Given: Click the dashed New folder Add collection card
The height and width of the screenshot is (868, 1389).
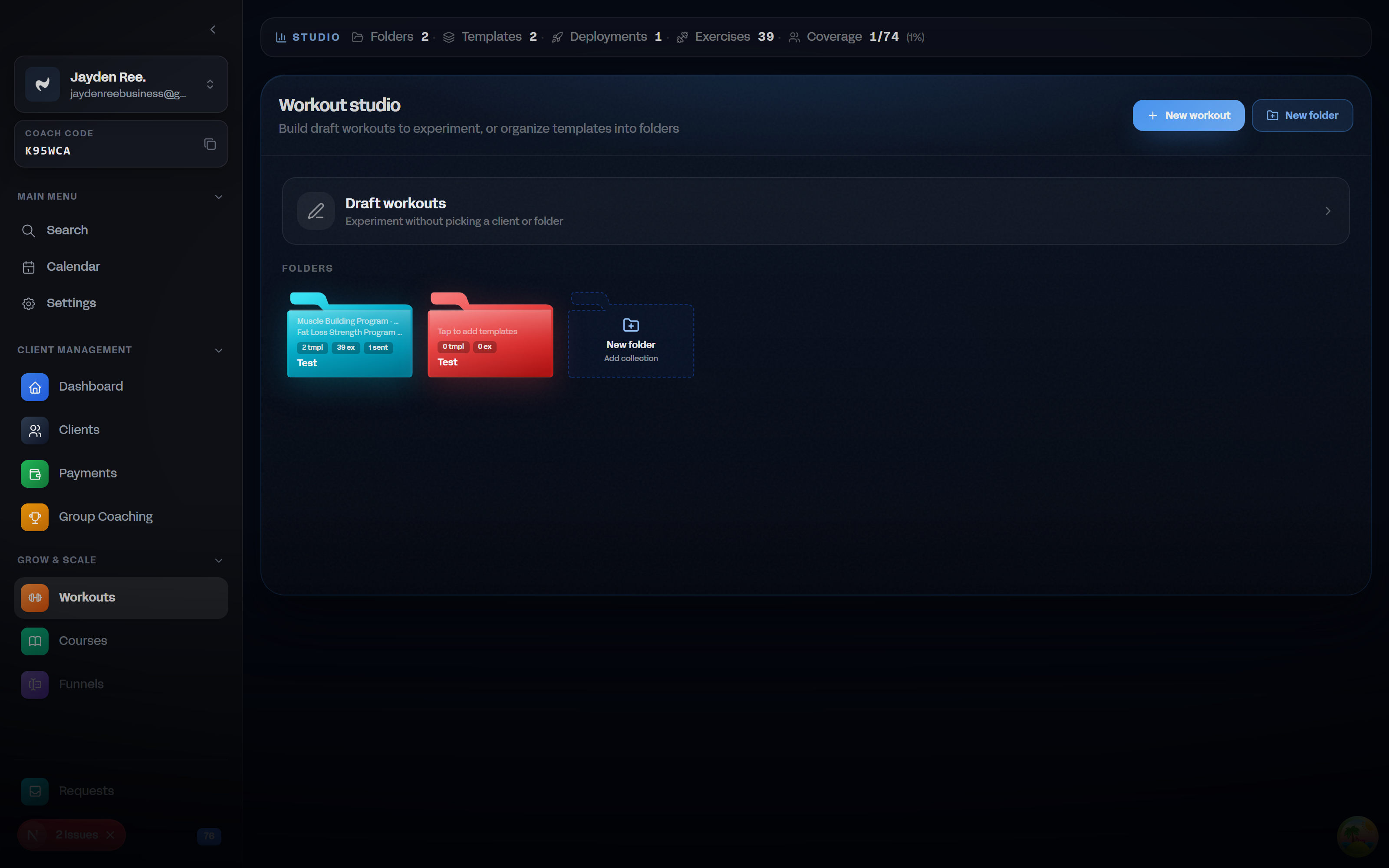Looking at the screenshot, I should point(631,335).
